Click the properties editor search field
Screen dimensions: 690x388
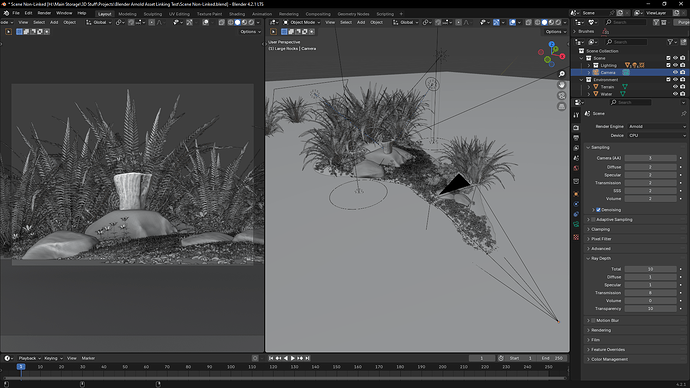point(630,102)
